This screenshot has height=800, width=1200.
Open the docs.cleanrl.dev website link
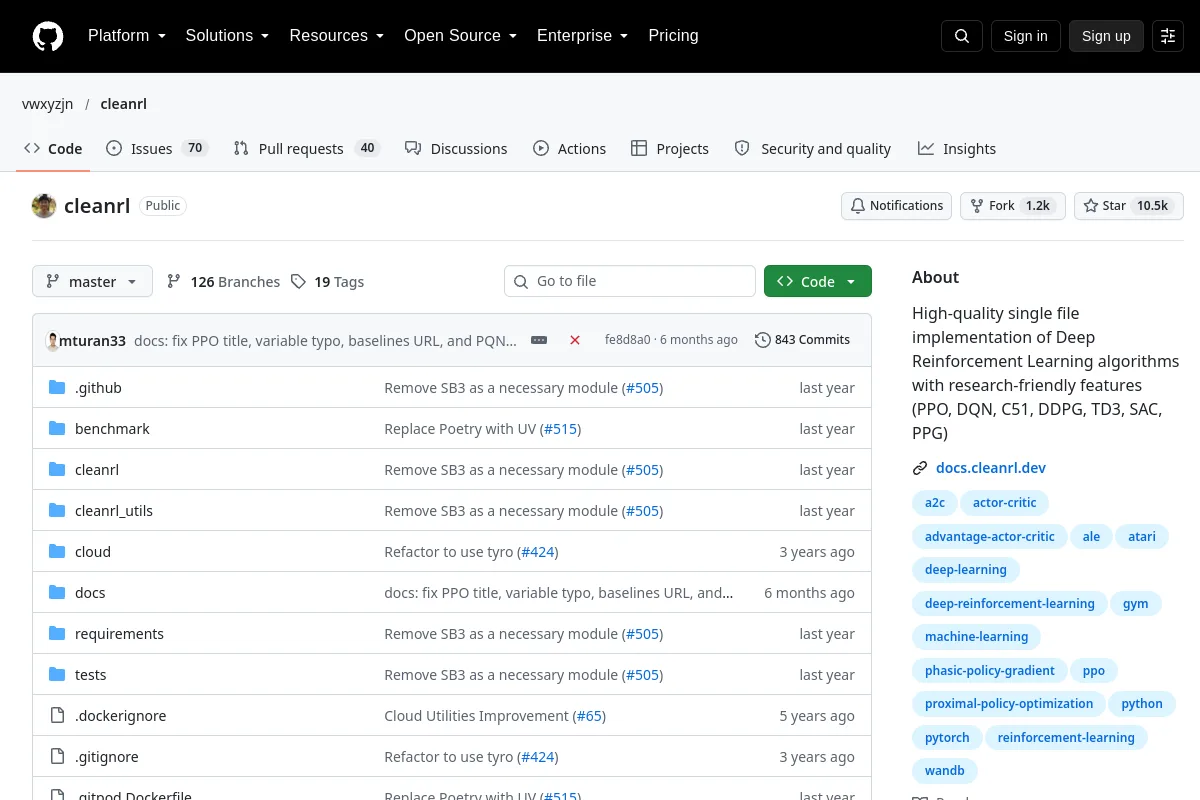pos(991,468)
